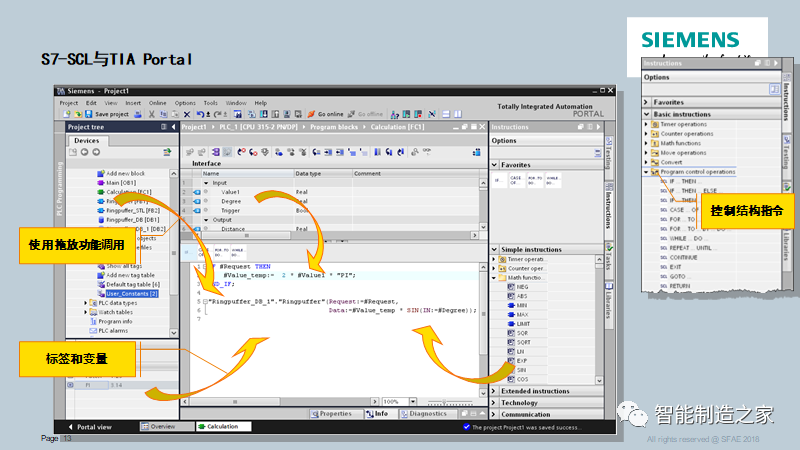
Task: Click the Split editor space vertically icon
Action: 458,114
